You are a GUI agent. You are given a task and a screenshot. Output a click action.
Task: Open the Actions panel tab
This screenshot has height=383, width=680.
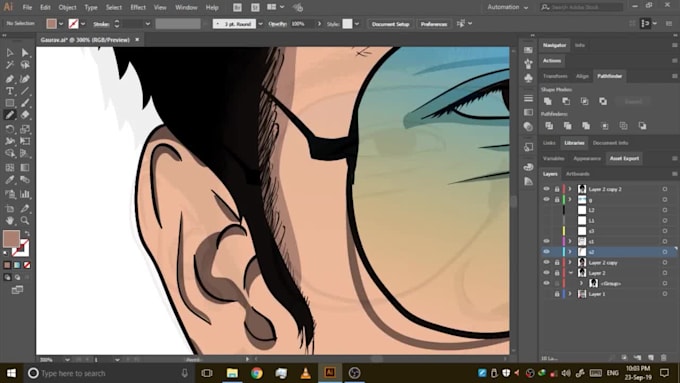(x=552, y=61)
